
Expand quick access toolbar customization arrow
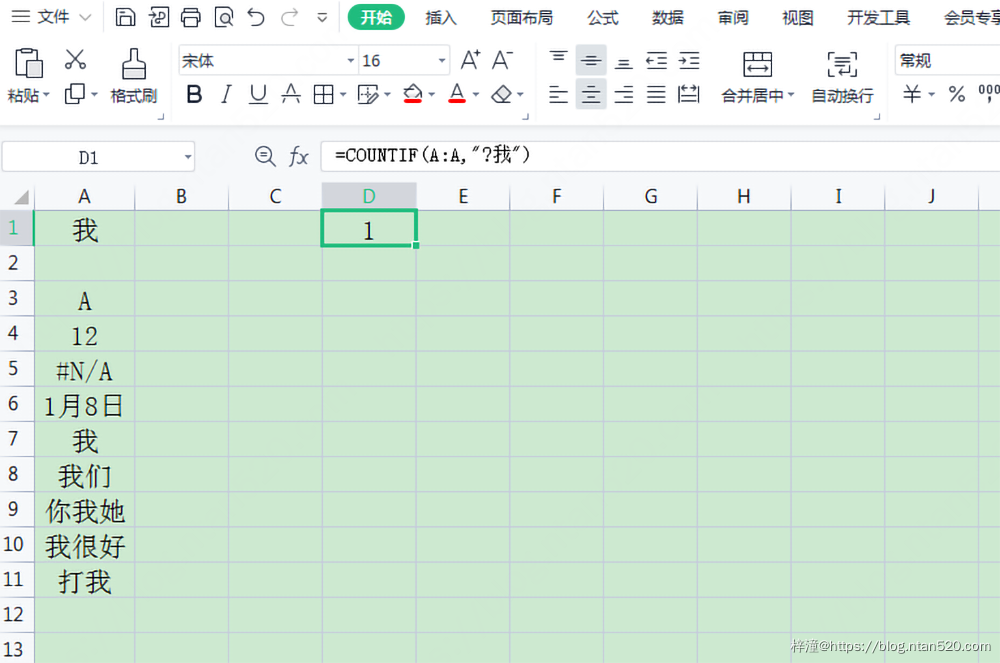tap(322, 18)
